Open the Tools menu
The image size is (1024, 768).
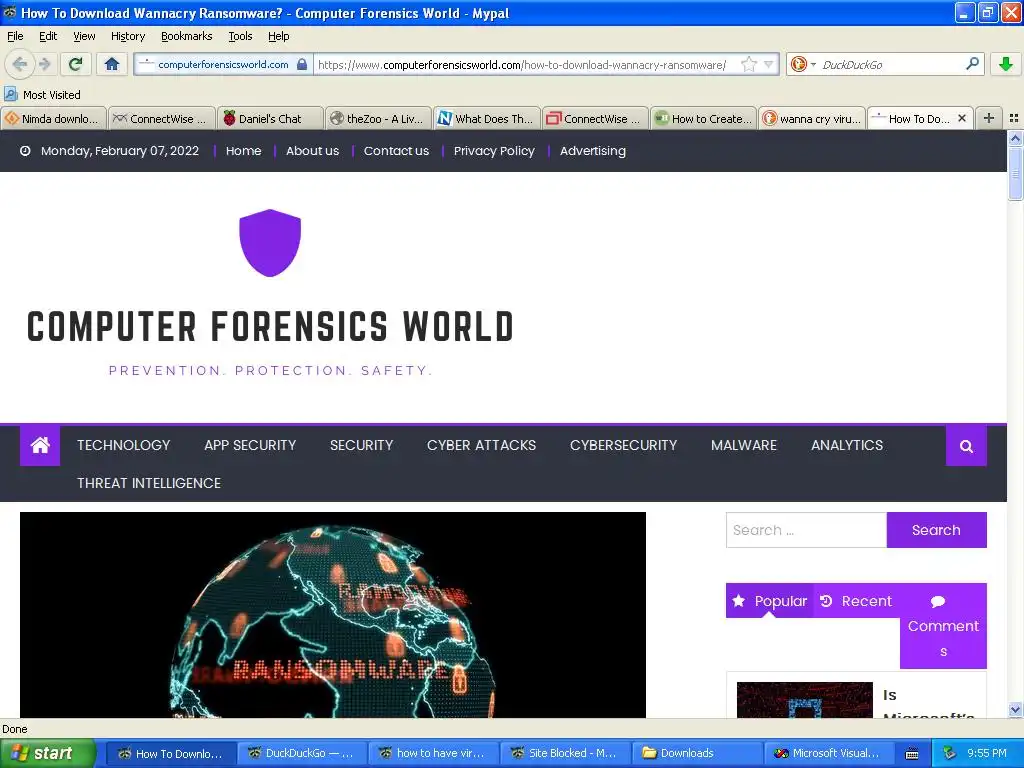[240, 36]
